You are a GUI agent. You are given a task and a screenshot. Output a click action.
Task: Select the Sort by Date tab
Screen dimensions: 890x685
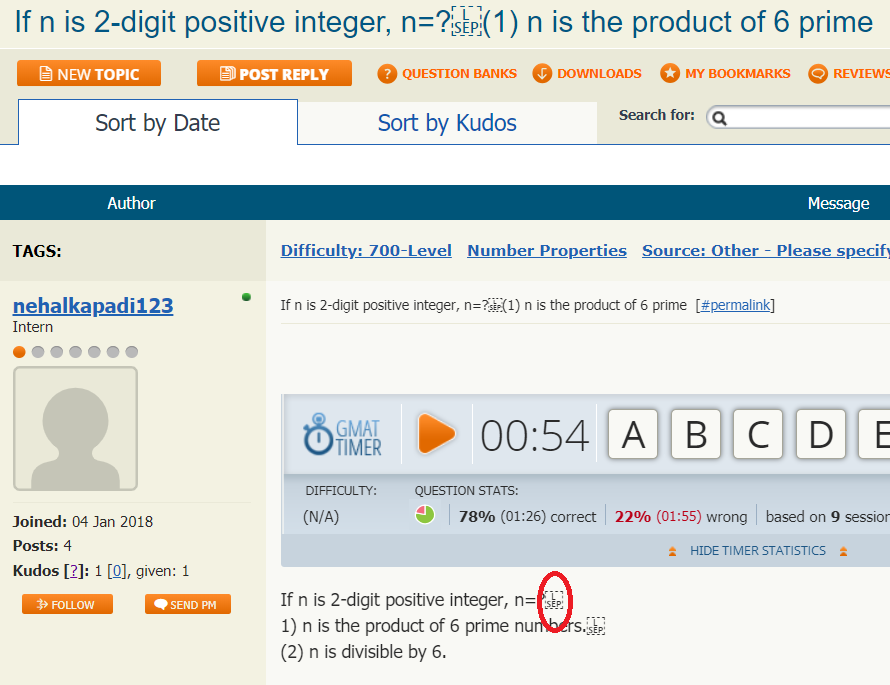(157, 123)
